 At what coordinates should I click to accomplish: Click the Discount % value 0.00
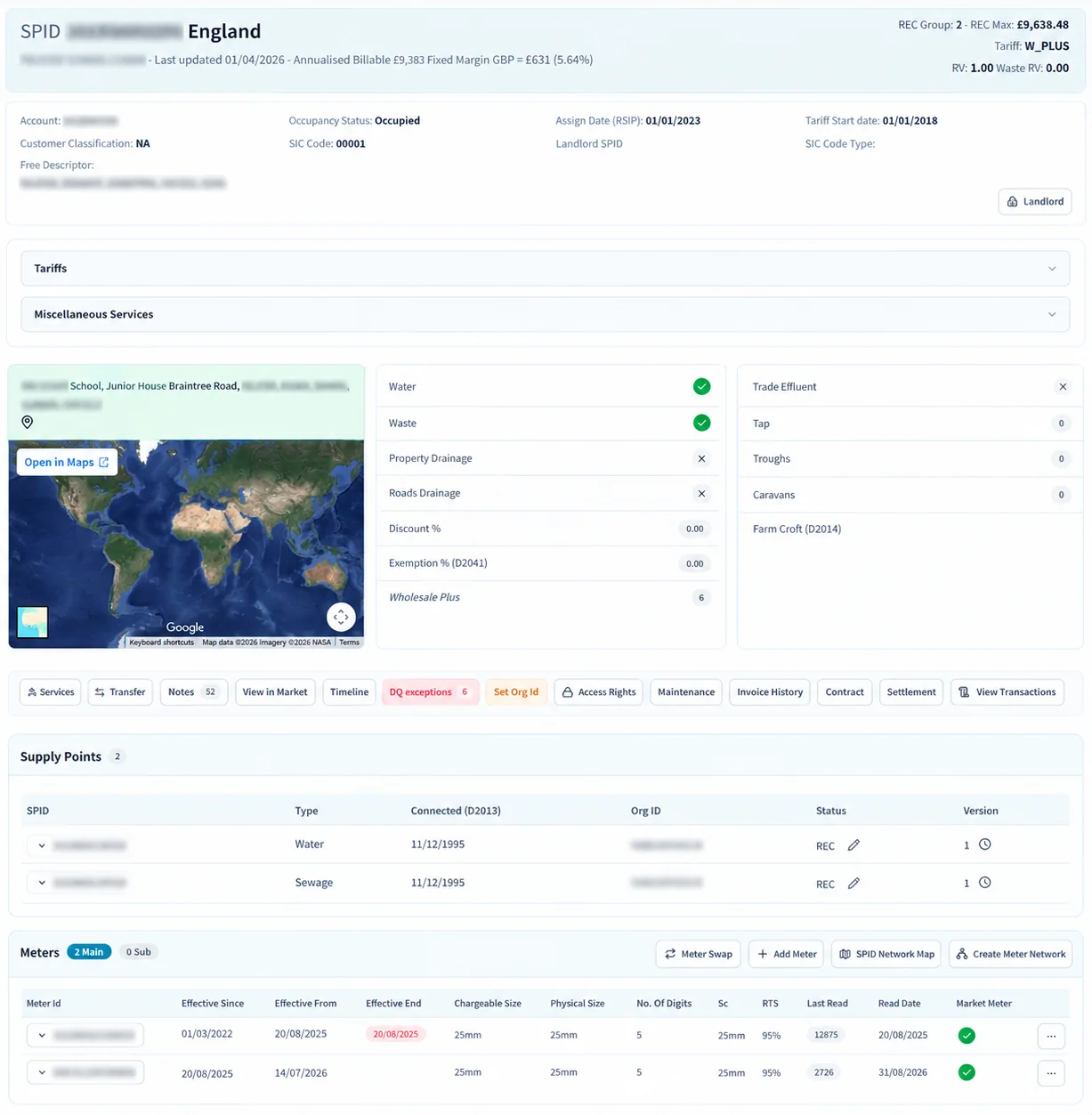695,529
